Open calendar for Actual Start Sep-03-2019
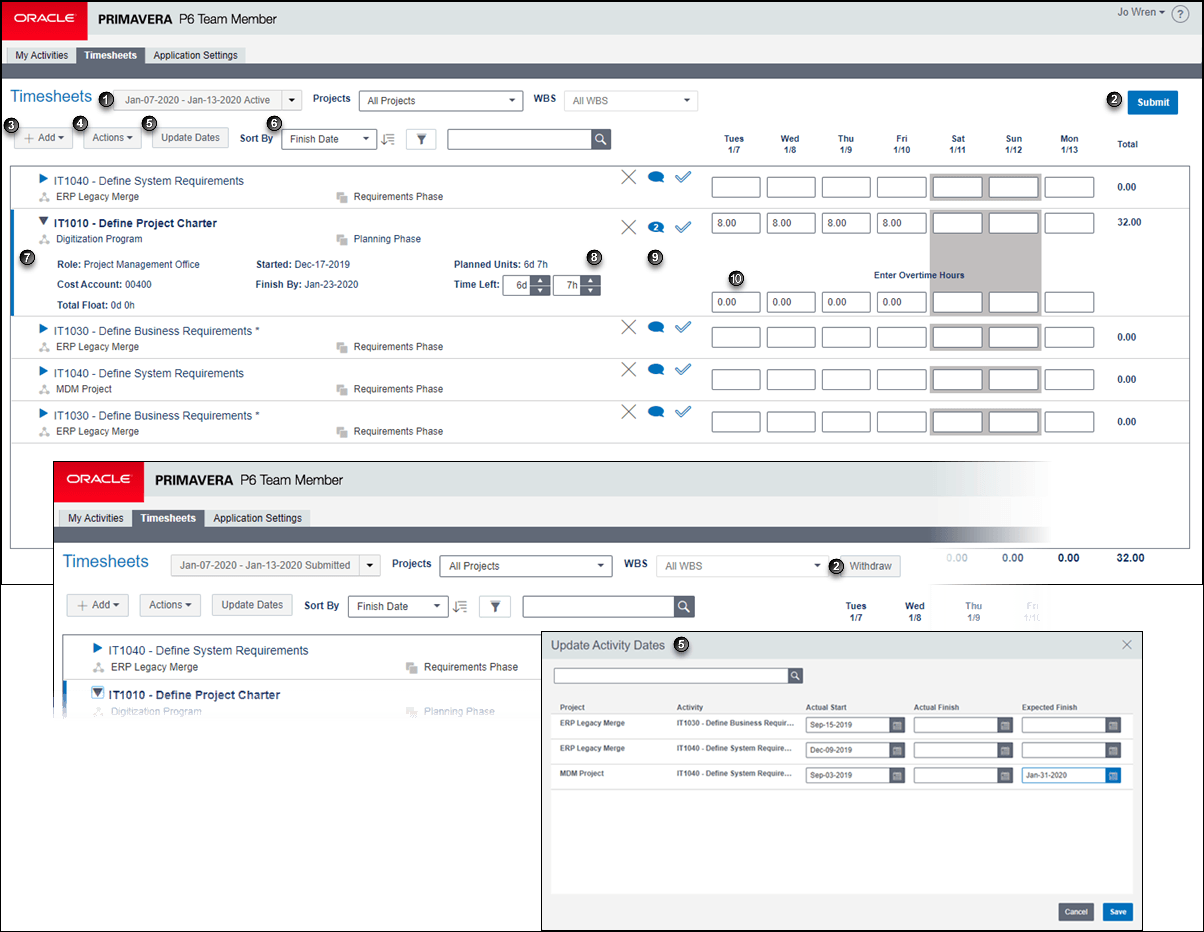Screen dimensions: 1204x932 point(897,775)
